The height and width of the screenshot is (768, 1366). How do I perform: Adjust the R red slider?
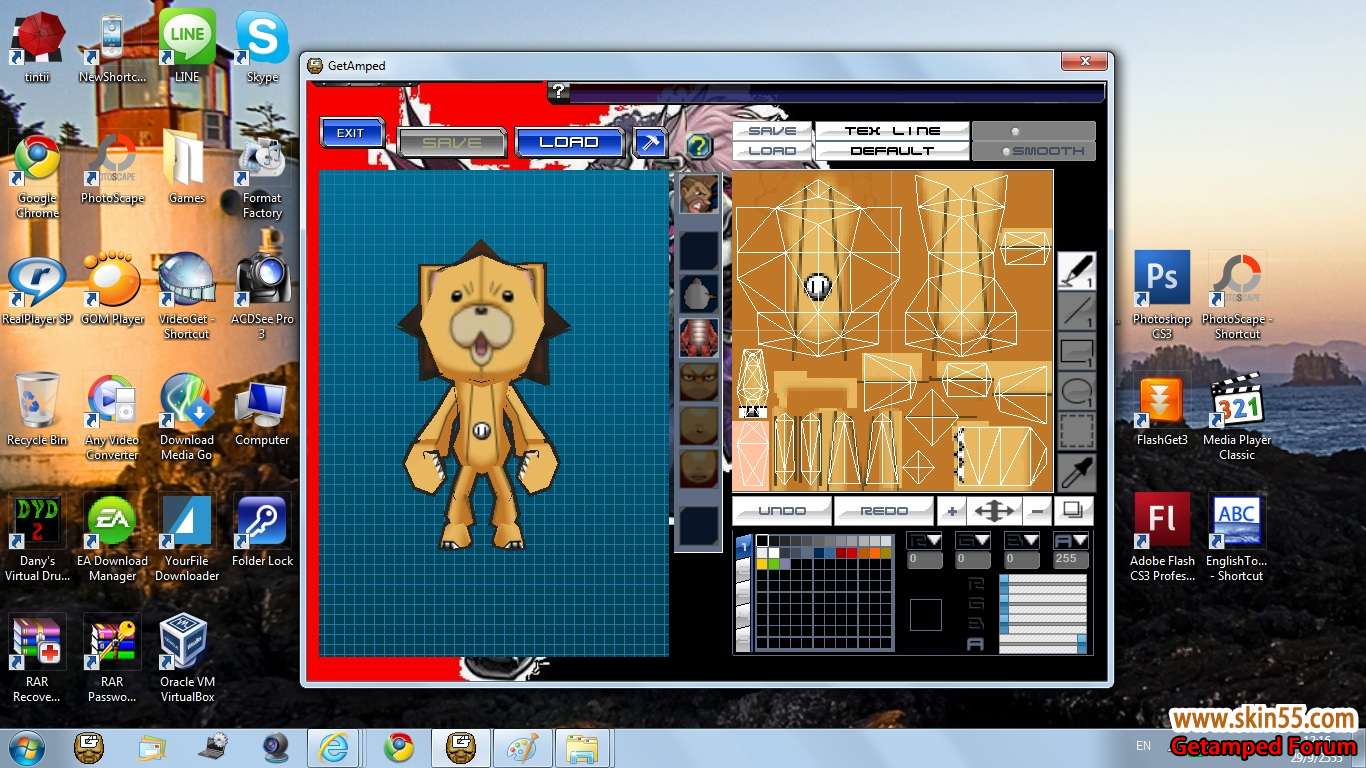[x=1043, y=584]
